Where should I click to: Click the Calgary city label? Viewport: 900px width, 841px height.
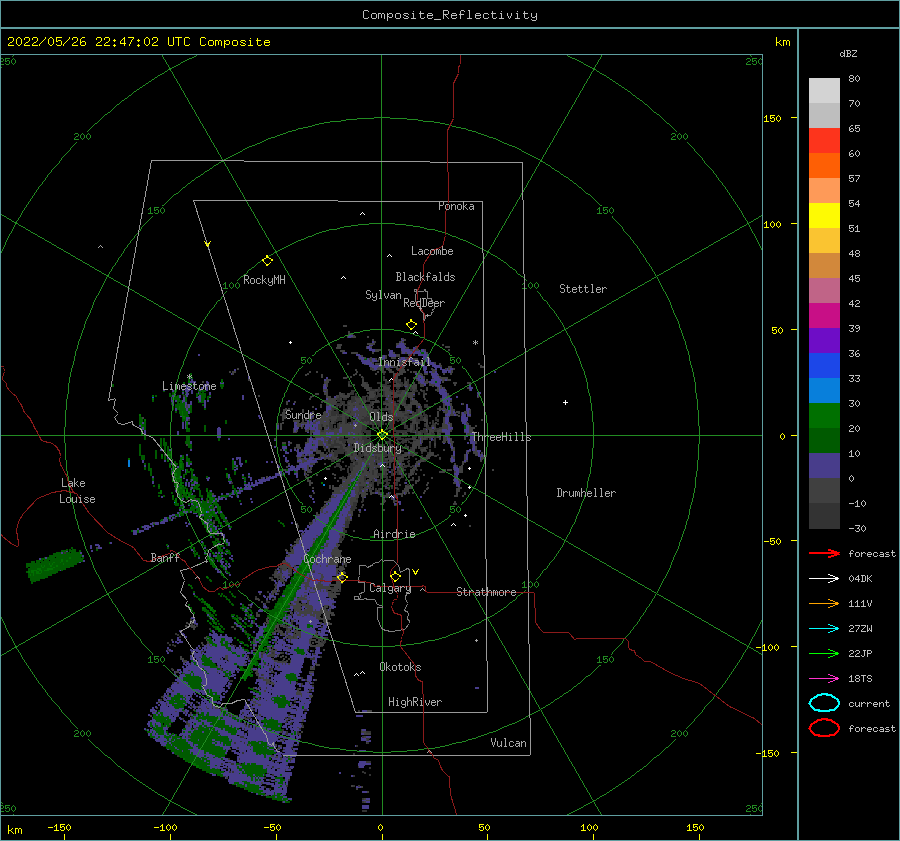[x=390, y=588]
